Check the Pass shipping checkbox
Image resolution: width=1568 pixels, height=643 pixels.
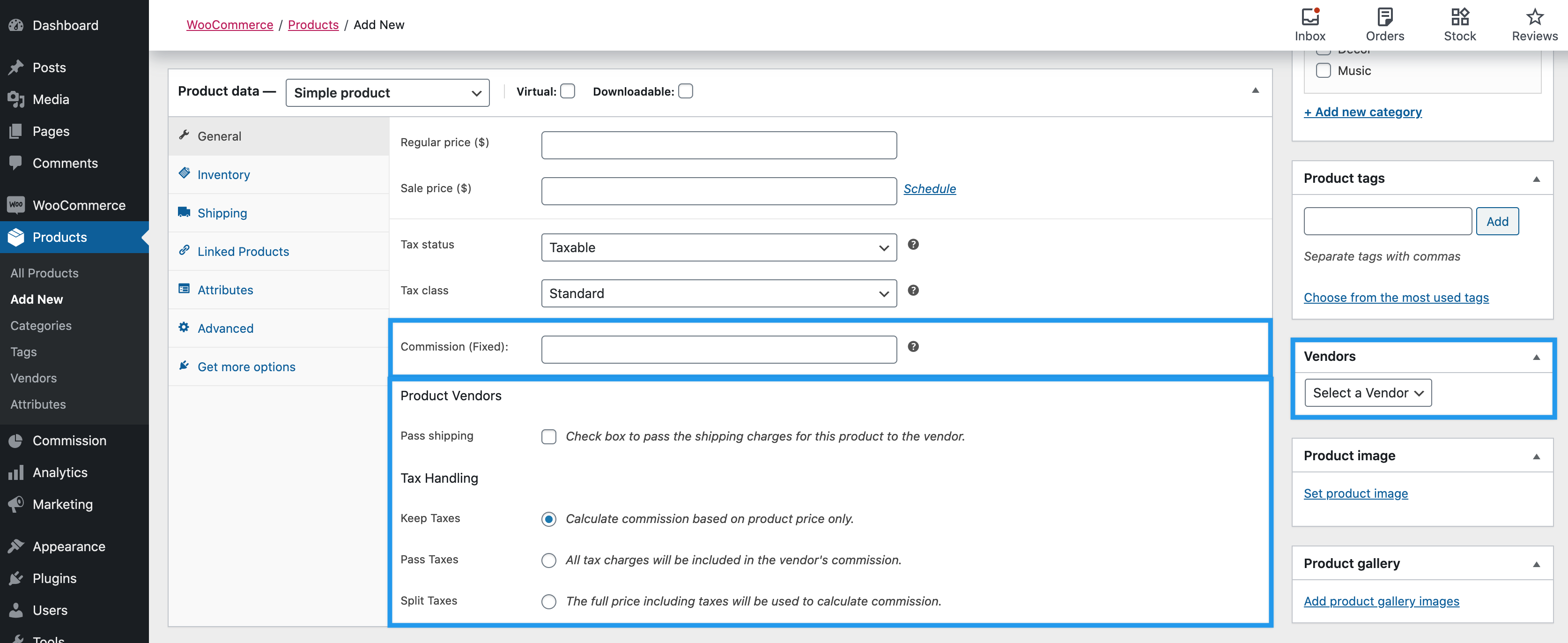tap(548, 437)
